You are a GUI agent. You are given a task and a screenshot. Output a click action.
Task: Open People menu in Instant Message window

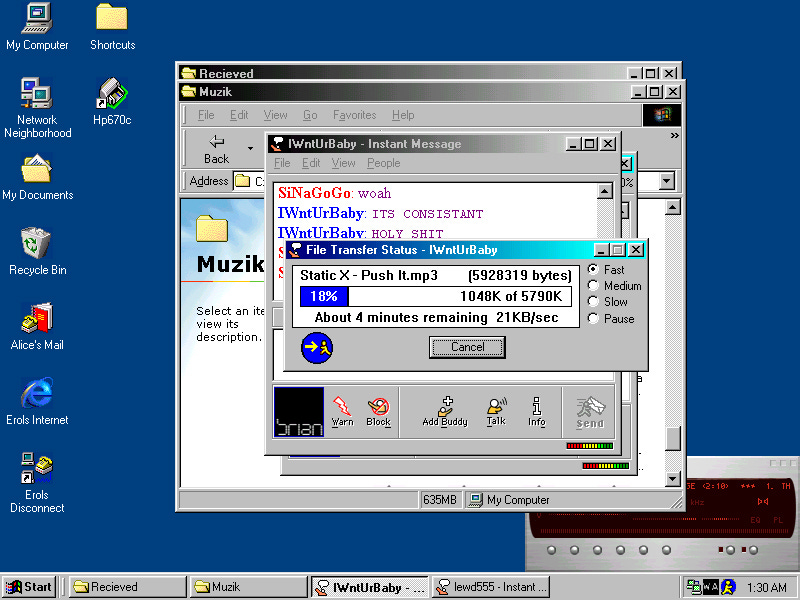[x=383, y=163]
